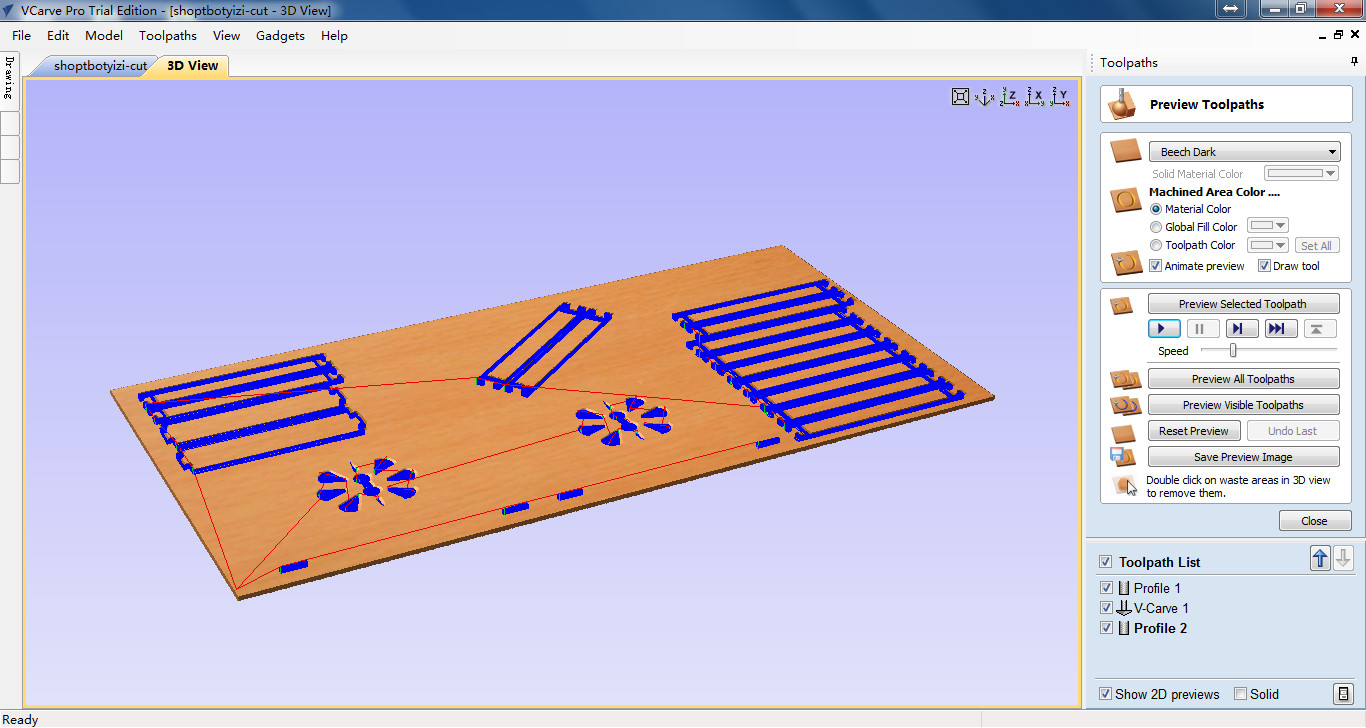Click the icon beside Preview Visible Toolpaths
This screenshot has height=728, width=1366.
click(x=1125, y=405)
